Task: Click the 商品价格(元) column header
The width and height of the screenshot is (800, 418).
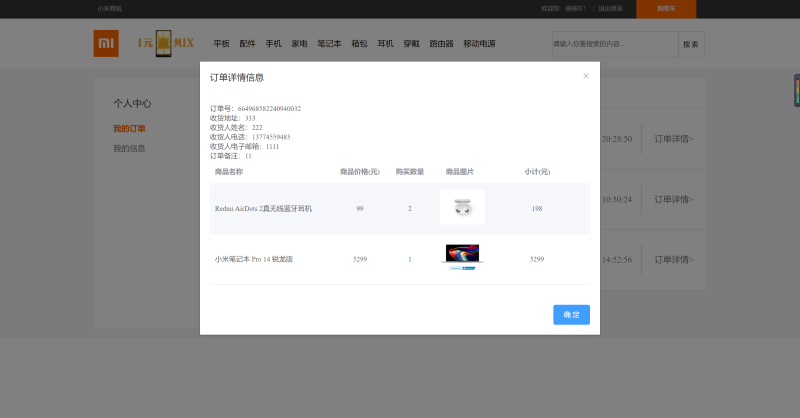Action: click(360, 172)
